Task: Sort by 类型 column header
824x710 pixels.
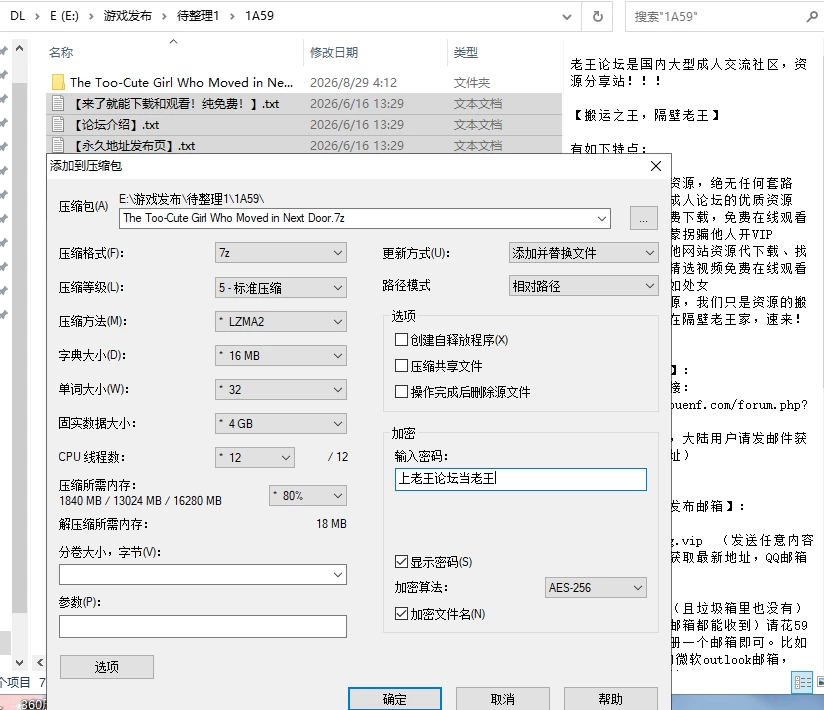Action: coord(466,53)
